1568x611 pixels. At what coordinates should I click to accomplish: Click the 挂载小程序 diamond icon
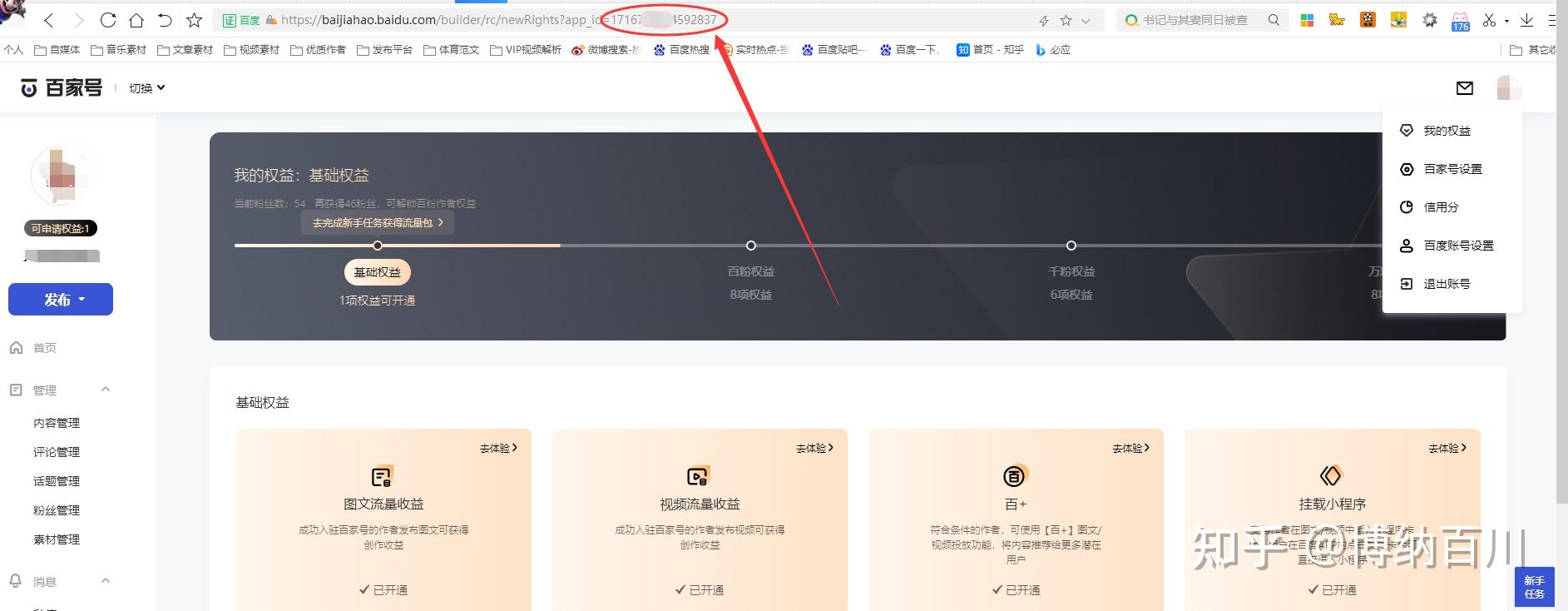tap(1331, 476)
